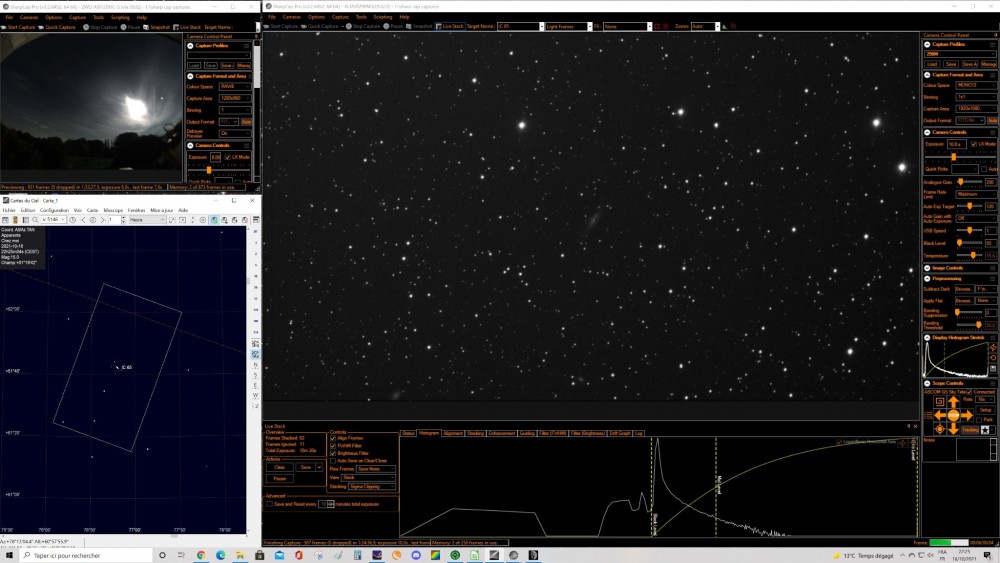The width and height of the screenshot is (1000, 563).
Task: Switch to the Guiding tab
Action: click(527, 434)
